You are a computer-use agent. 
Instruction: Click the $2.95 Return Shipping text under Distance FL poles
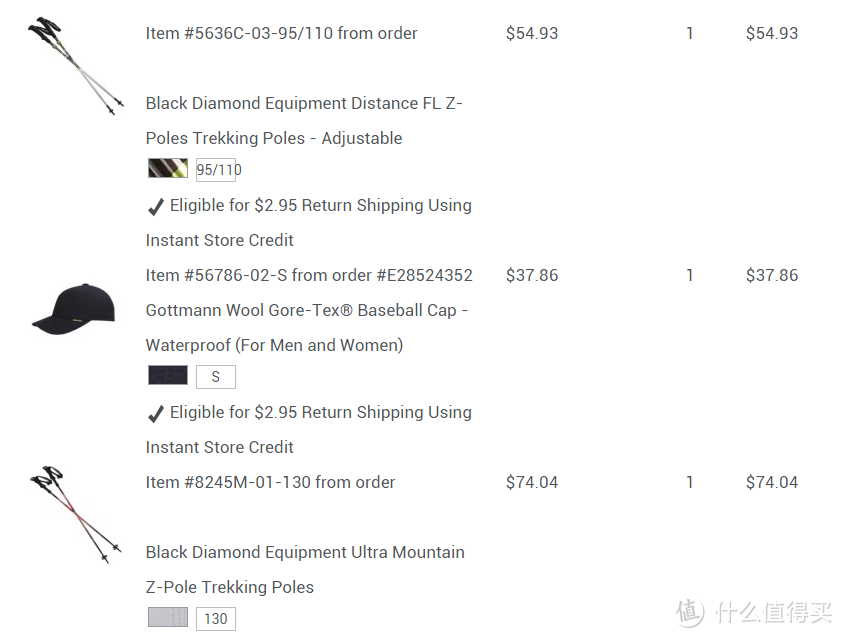pyautogui.click(x=320, y=205)
